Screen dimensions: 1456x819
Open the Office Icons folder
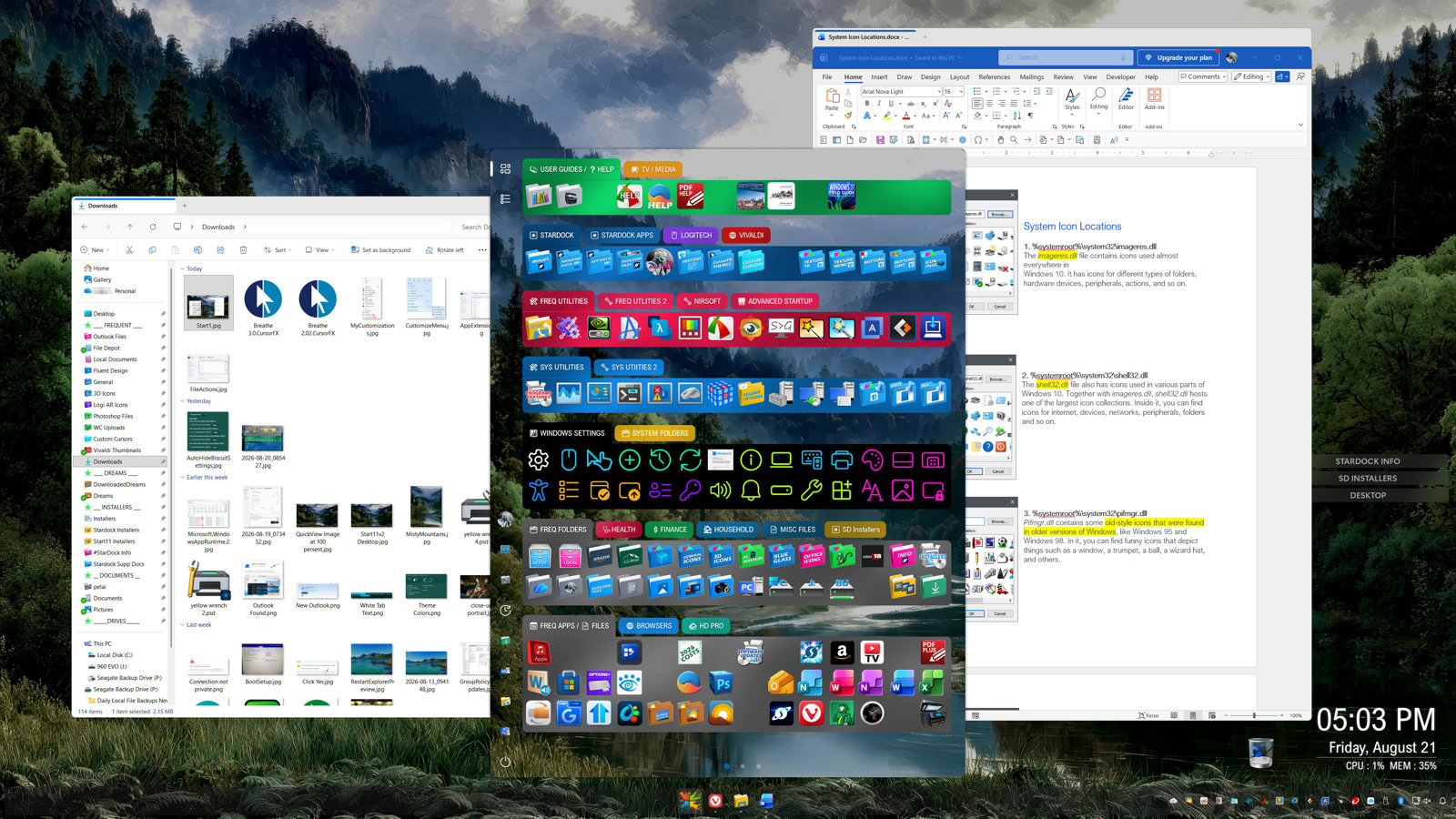[812, 556]
